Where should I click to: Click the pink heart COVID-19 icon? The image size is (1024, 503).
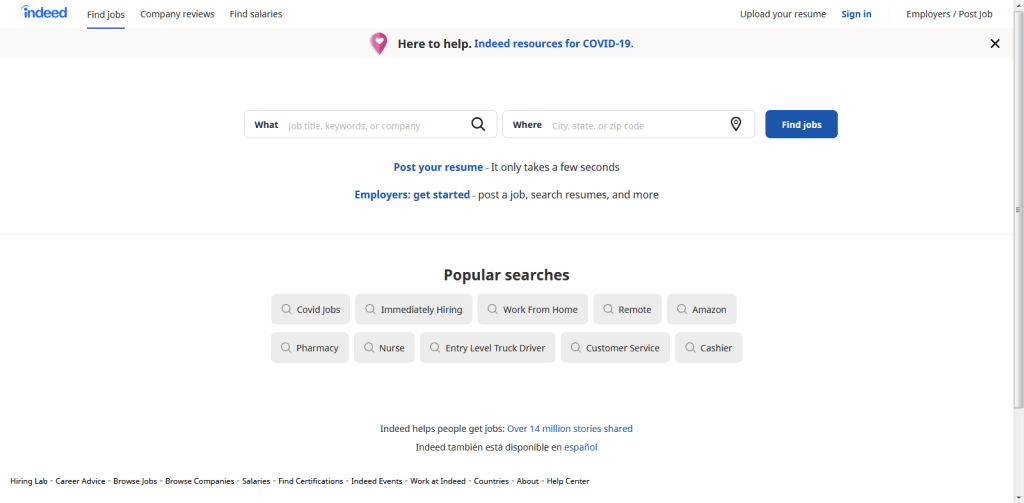click(x=379, y=43)
